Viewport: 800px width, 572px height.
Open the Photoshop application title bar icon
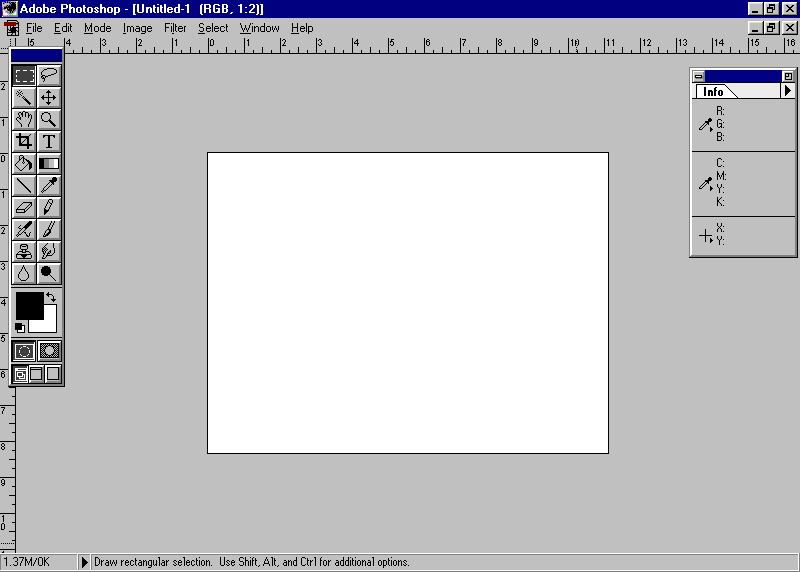click(x=10, y=9)
